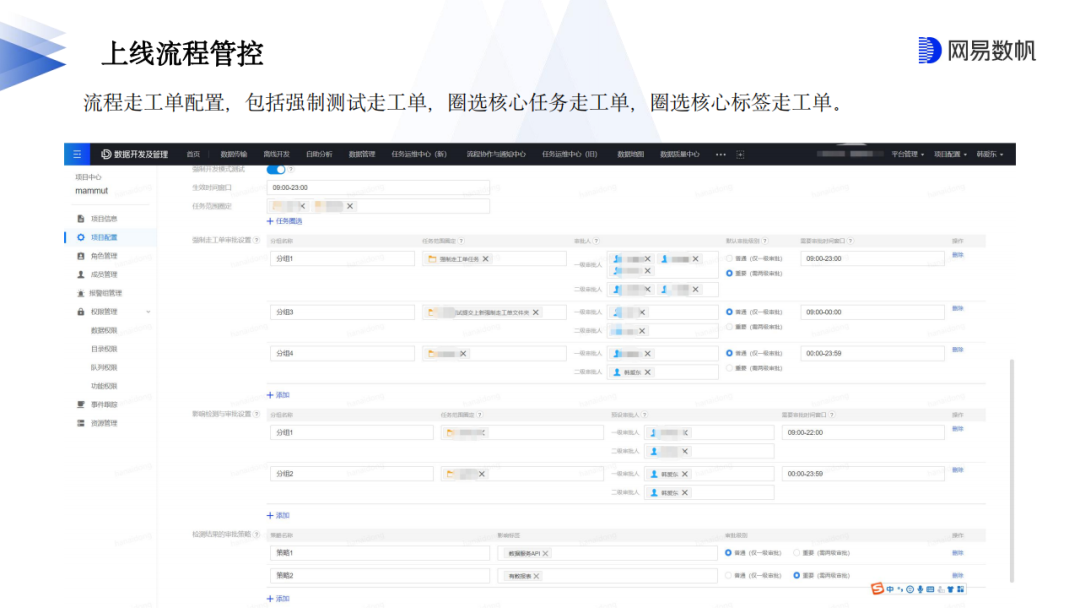Add a group under 强制走工单审批设置
1080x608 pixels.
coord(278,395)
